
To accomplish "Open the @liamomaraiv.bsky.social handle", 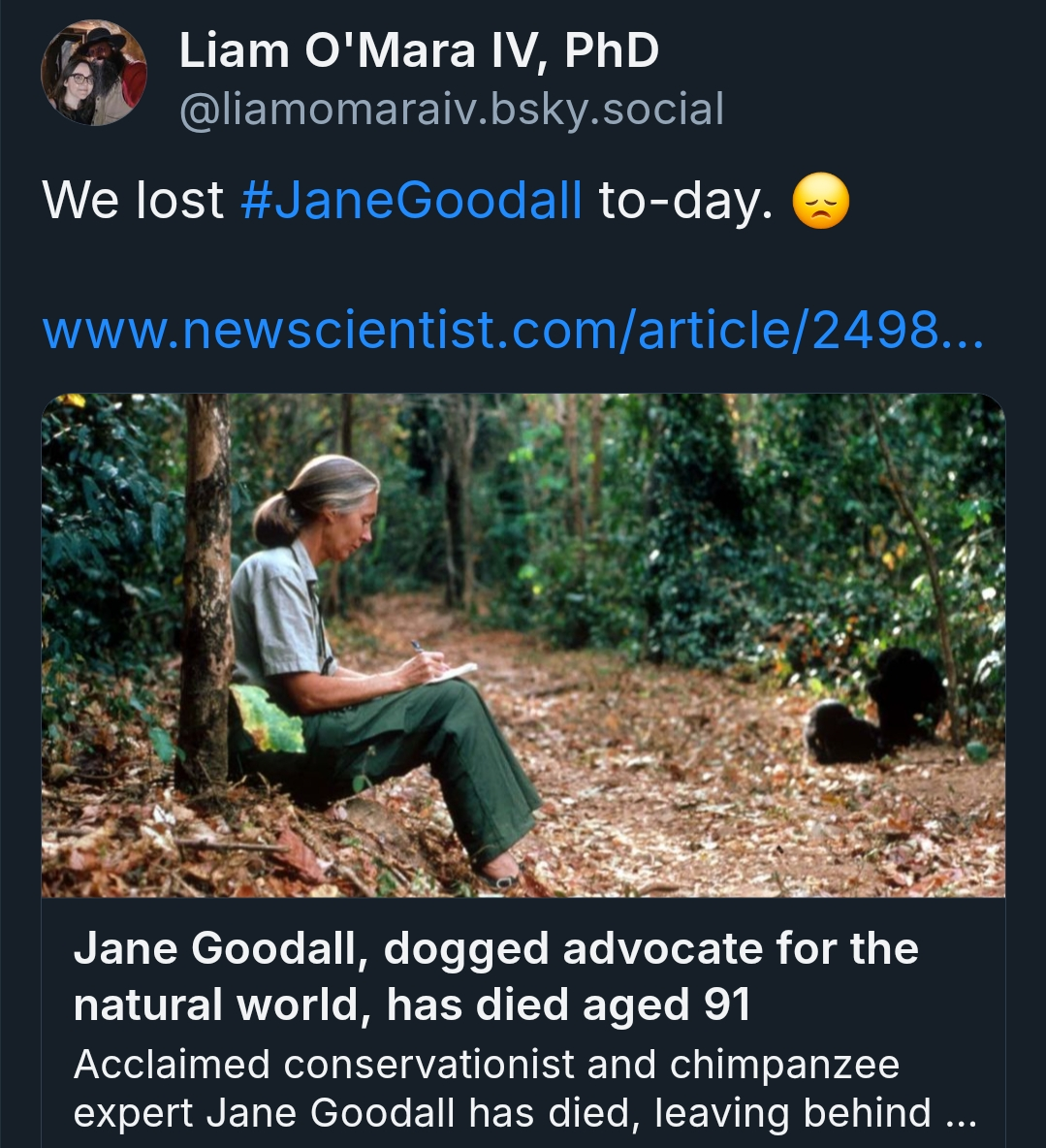I will coord(451,110).
